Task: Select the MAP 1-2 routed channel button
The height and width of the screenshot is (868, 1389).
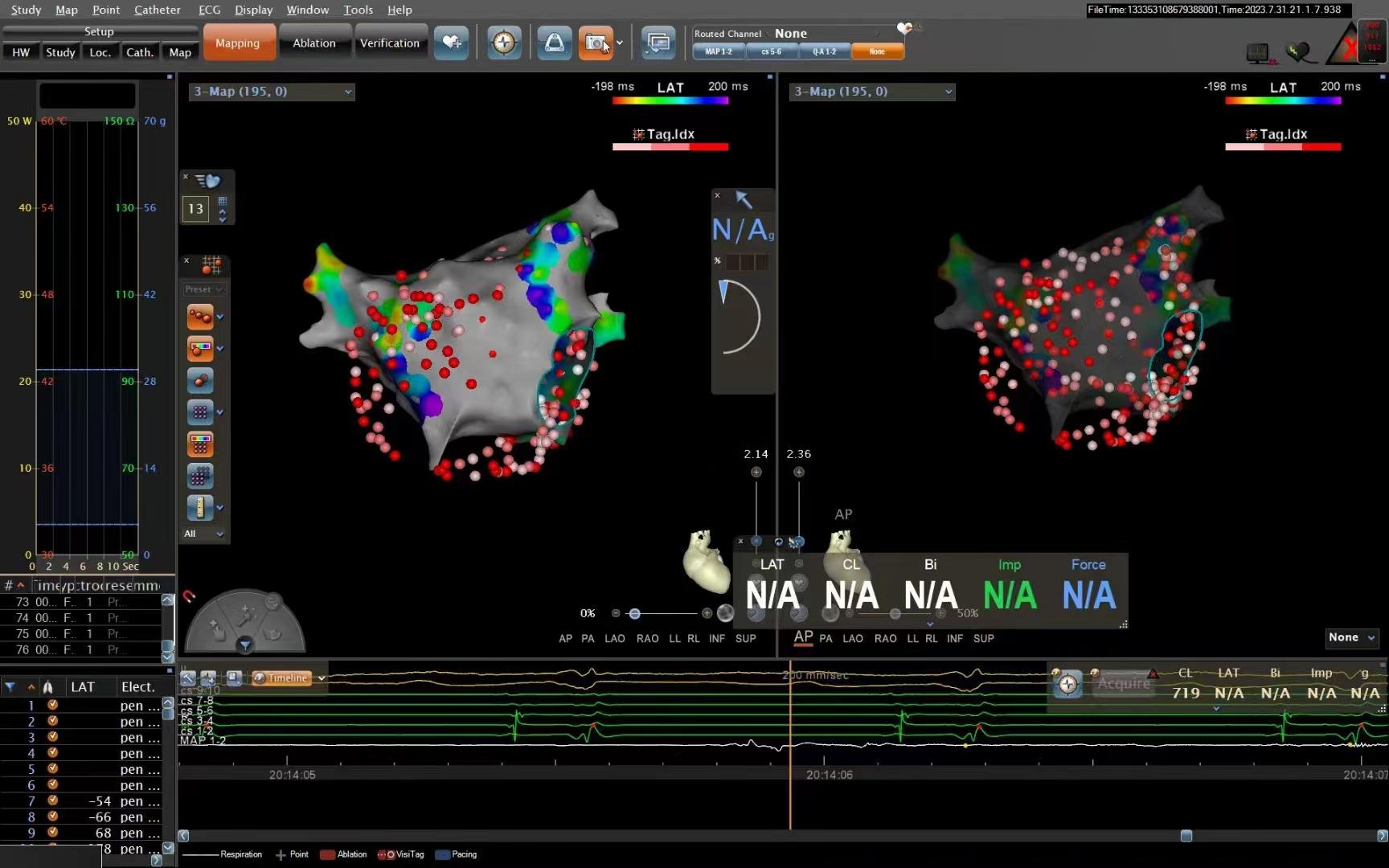Action: tap(719, 51)
